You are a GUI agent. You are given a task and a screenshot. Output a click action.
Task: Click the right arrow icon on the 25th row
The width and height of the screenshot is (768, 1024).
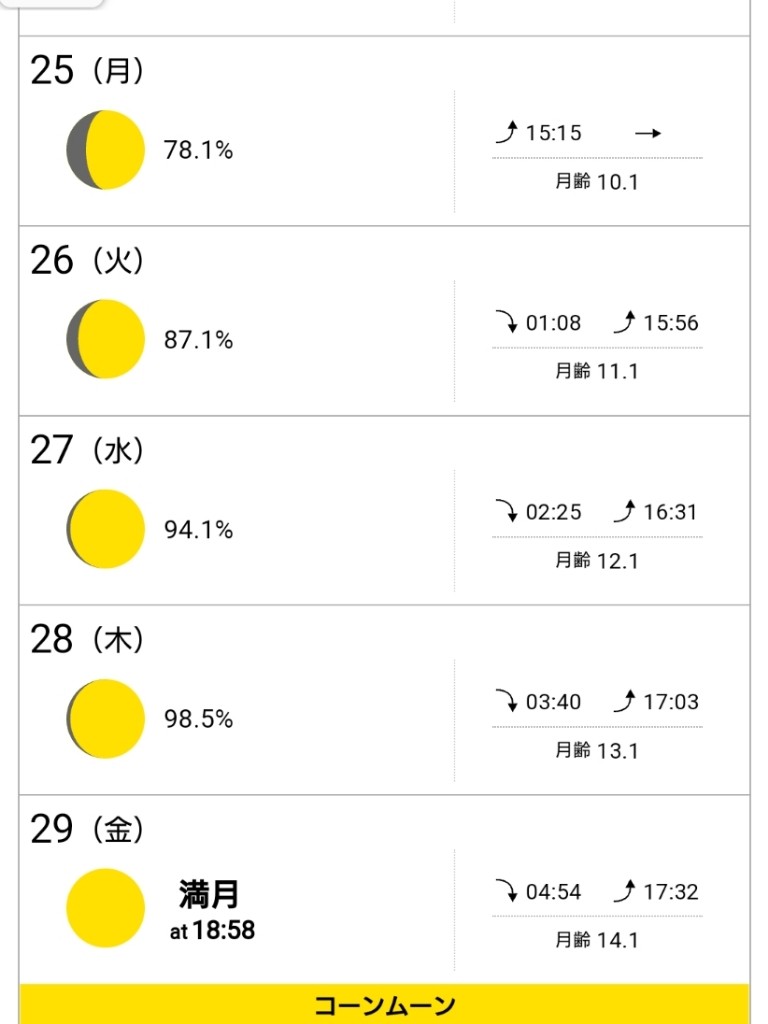(x=648, y=133)
